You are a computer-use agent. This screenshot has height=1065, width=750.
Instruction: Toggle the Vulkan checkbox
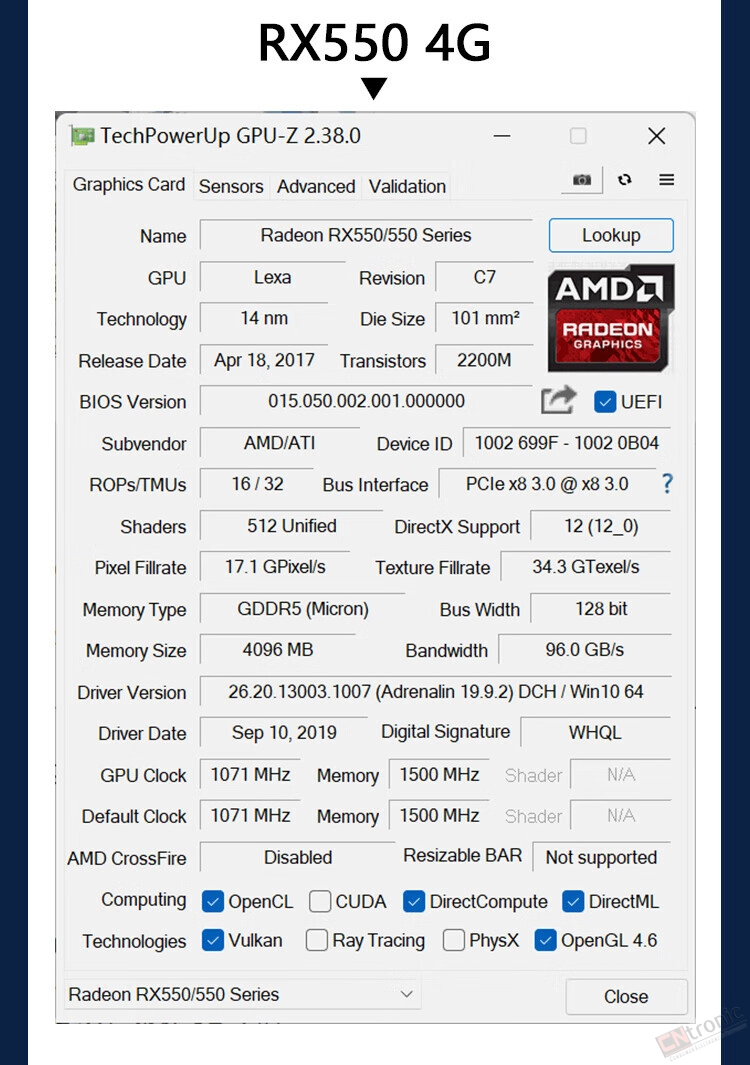(x=213, y=940)
